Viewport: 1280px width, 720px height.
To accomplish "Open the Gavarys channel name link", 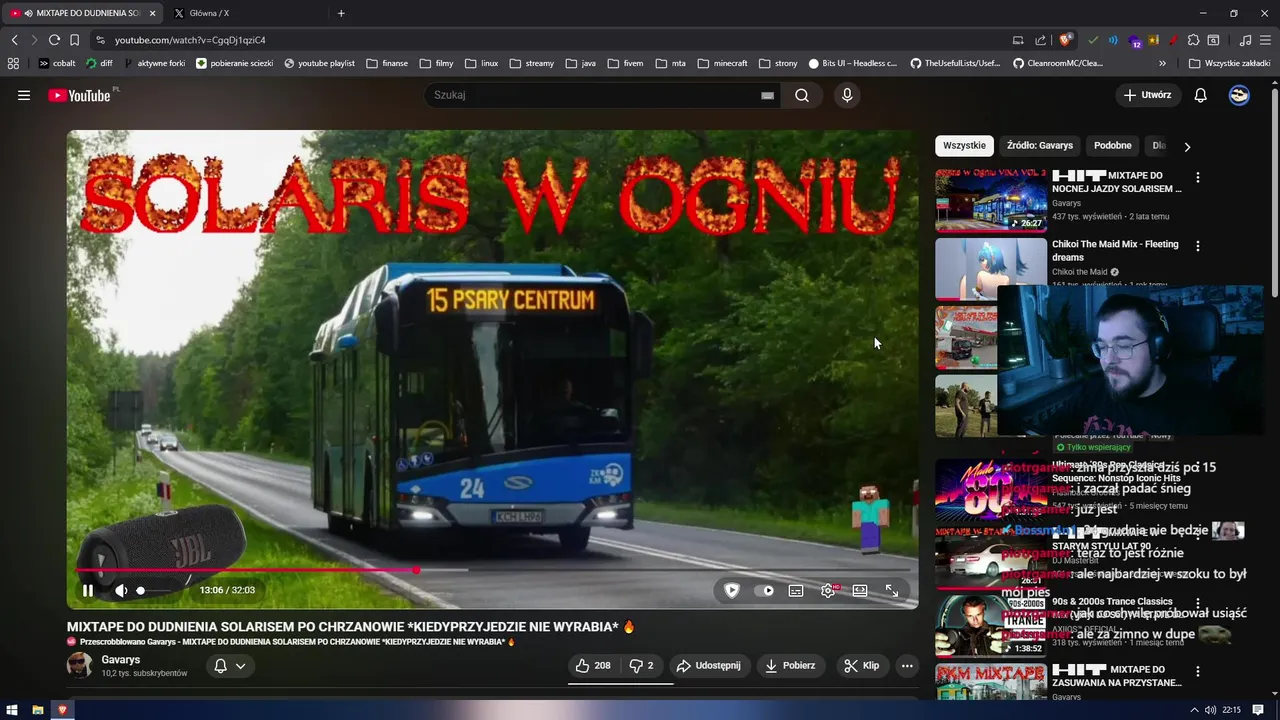I will click(120, 660).
